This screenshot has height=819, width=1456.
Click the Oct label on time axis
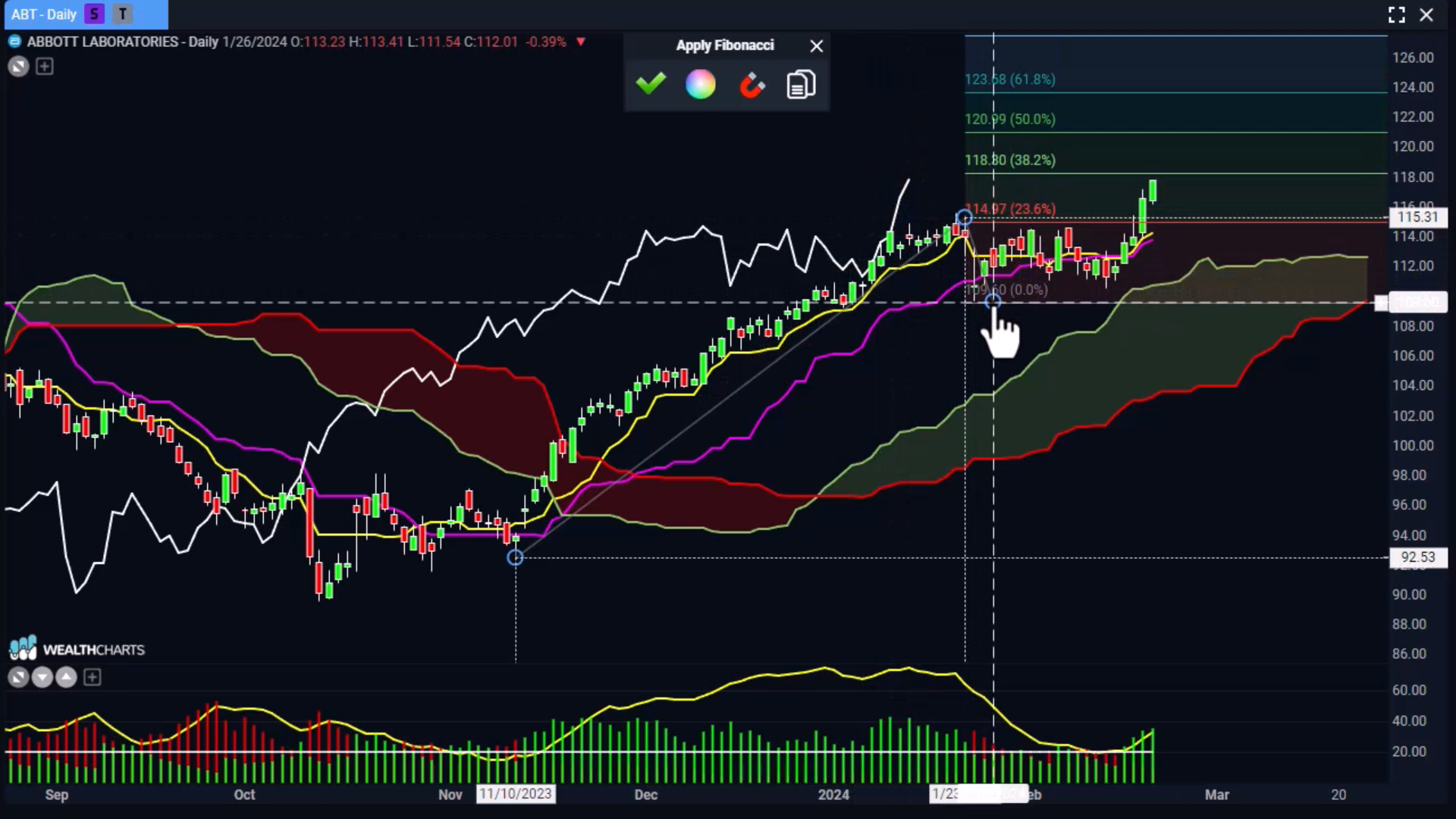click(244, 795)
